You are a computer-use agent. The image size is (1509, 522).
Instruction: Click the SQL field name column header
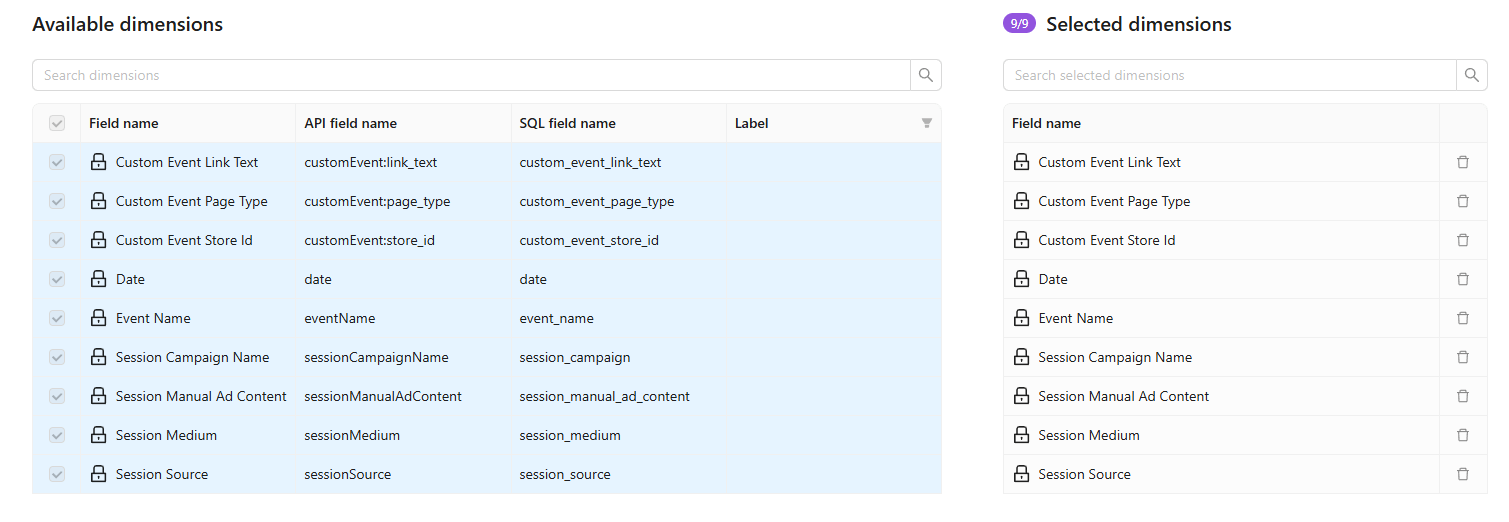[567, 123]
